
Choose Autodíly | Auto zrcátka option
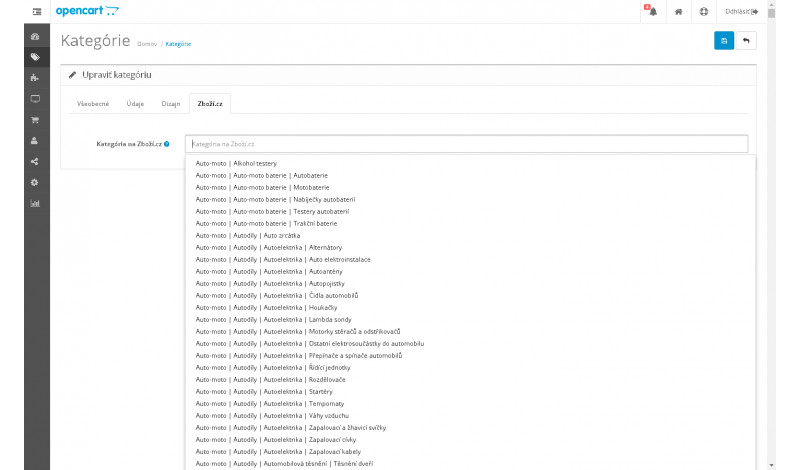470,236
